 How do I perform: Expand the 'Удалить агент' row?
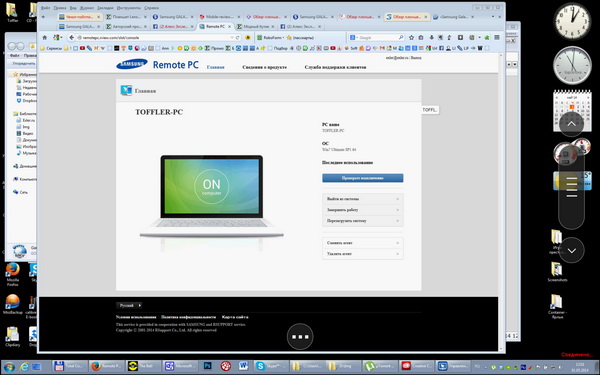363,254
